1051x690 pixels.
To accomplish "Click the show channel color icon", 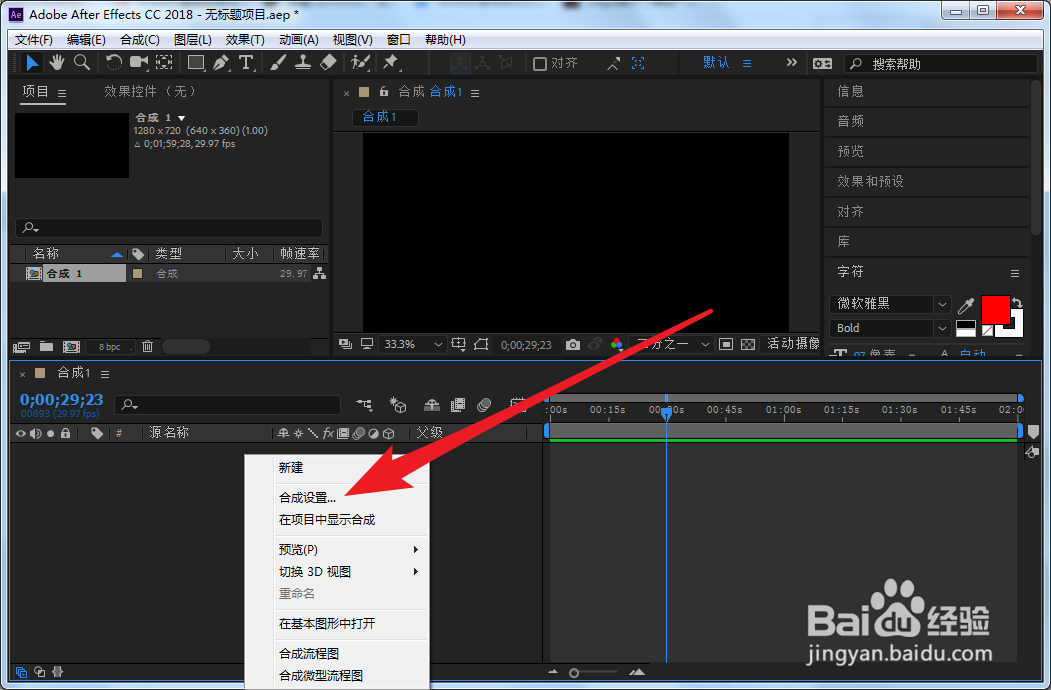I will click(617, 345).
